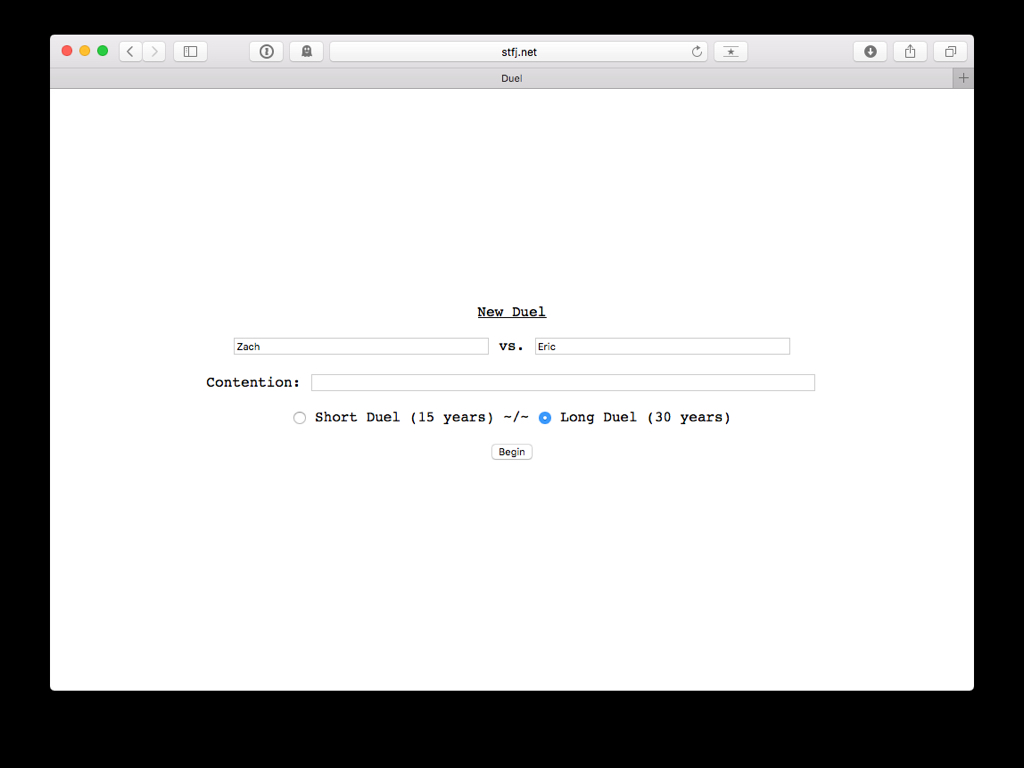Minimize the window with the yellow button
Image resolution: width=1024 pixels, height=768 pixels.
point(85,51)
